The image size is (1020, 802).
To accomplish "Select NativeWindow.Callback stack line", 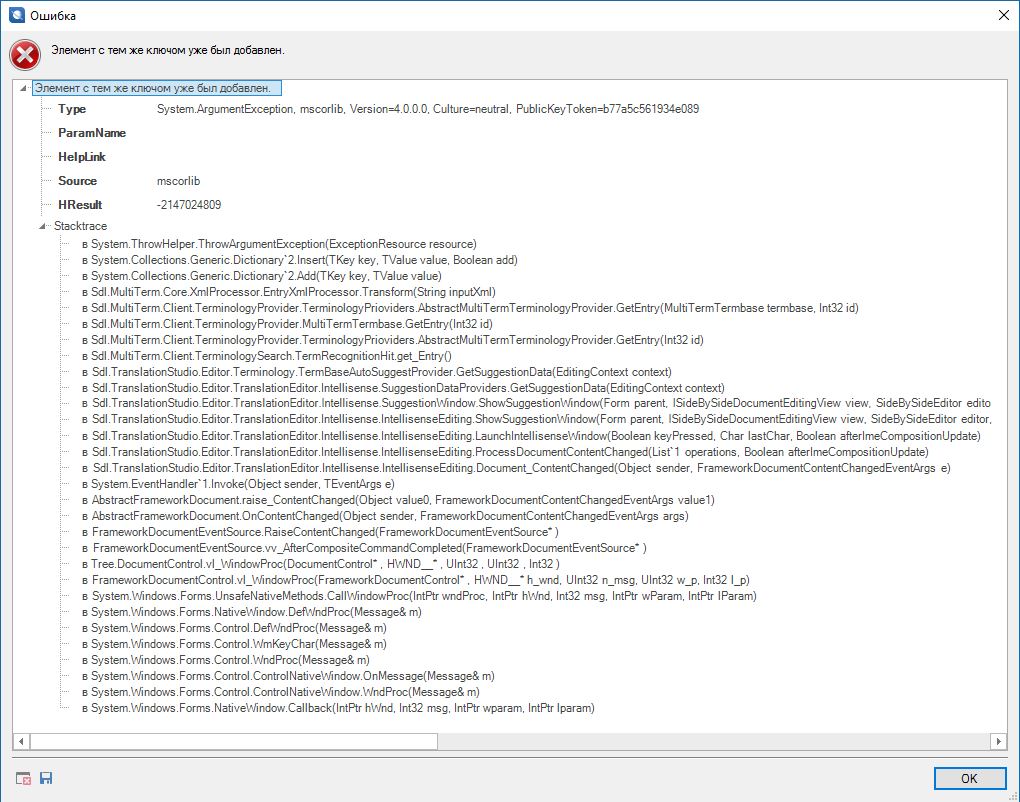I will pyautogui.click(x=338, y=708).
